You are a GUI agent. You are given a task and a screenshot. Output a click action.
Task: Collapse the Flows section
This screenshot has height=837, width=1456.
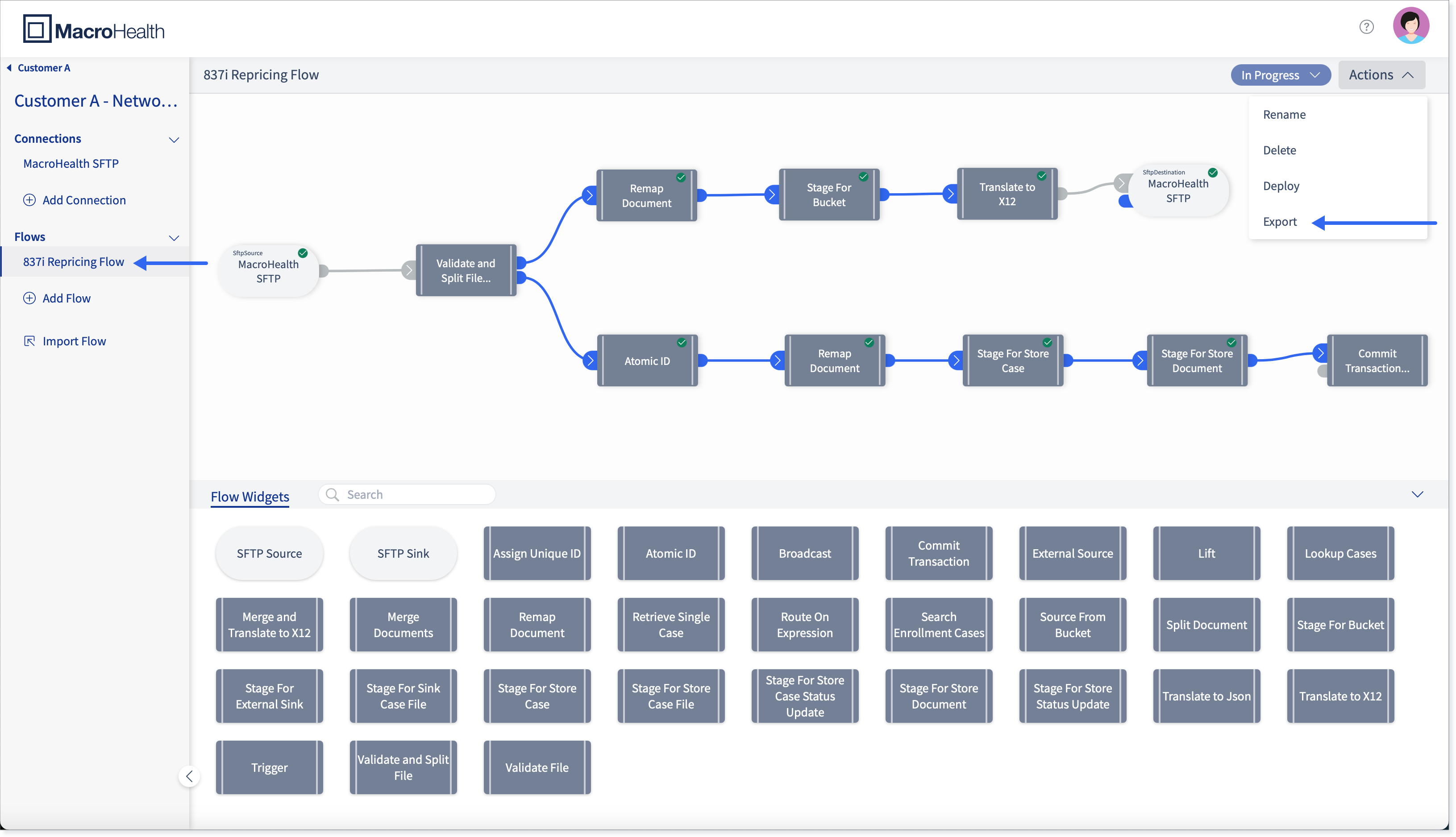pyautogui.click(x=174, y=237)
